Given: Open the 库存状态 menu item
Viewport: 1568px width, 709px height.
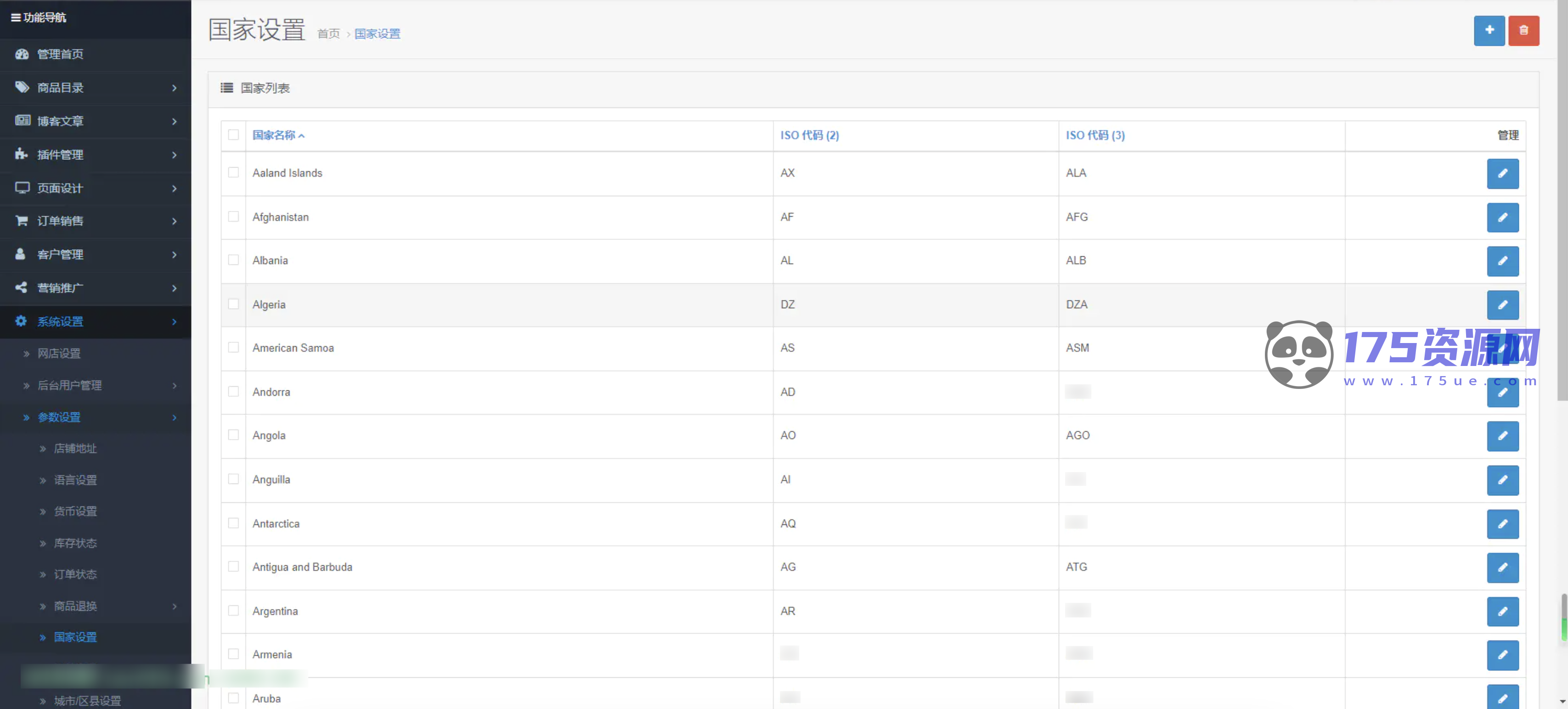Looking at the screenshot, I should pyautogui.click(x=75, y=543).
